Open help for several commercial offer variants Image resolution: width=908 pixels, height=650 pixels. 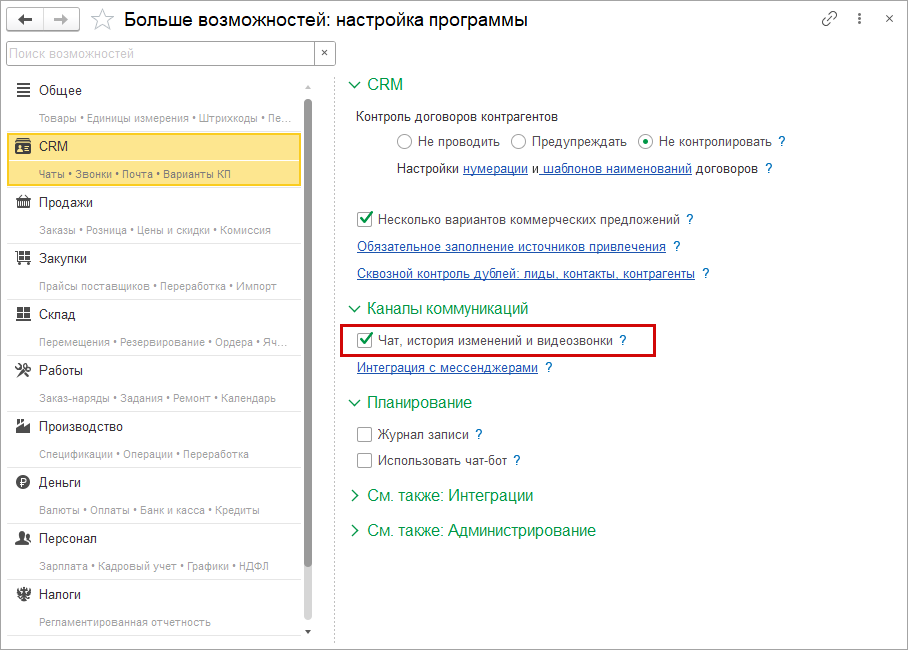[x=690, y=219]
